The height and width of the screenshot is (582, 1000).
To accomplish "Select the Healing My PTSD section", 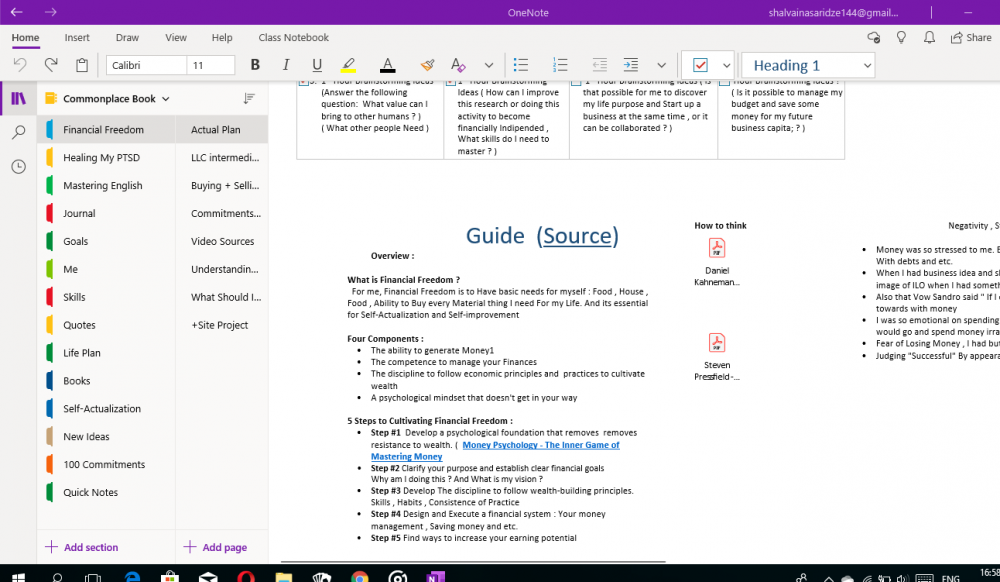I will click(x=102, y=158).
